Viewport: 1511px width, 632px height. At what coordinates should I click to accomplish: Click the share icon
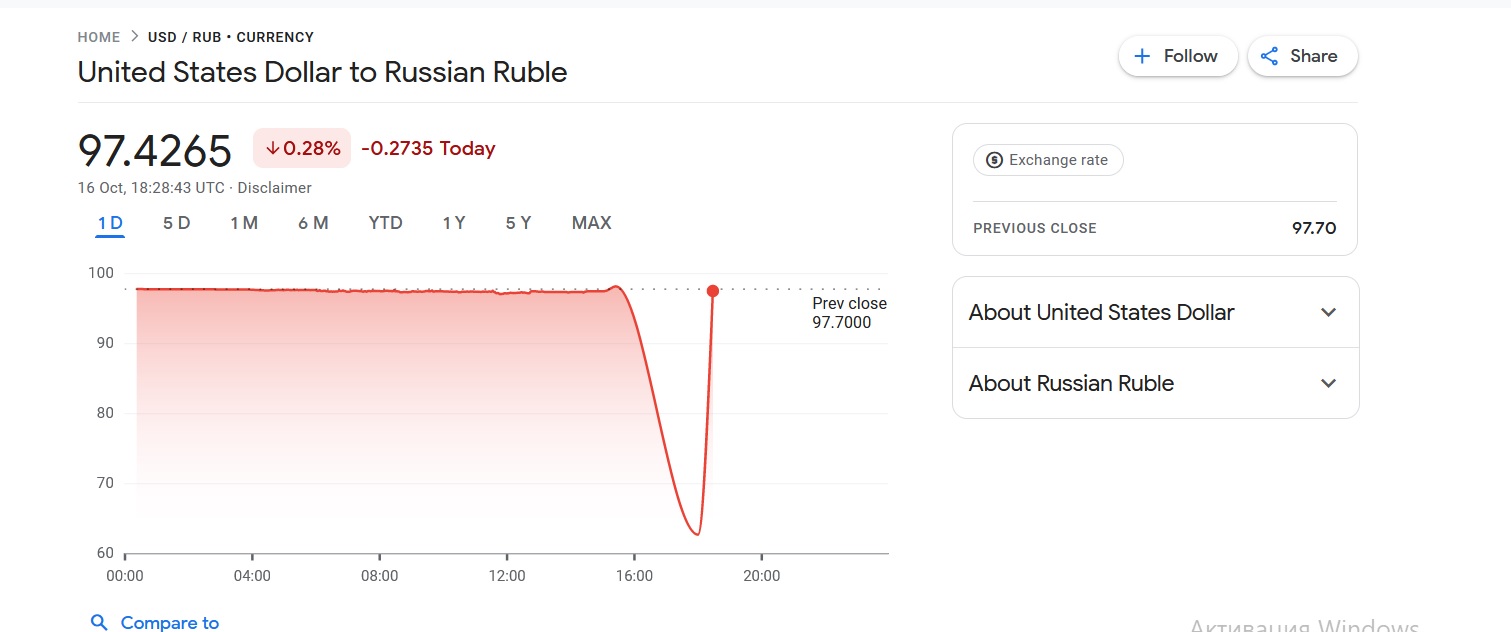[1269, 56]
